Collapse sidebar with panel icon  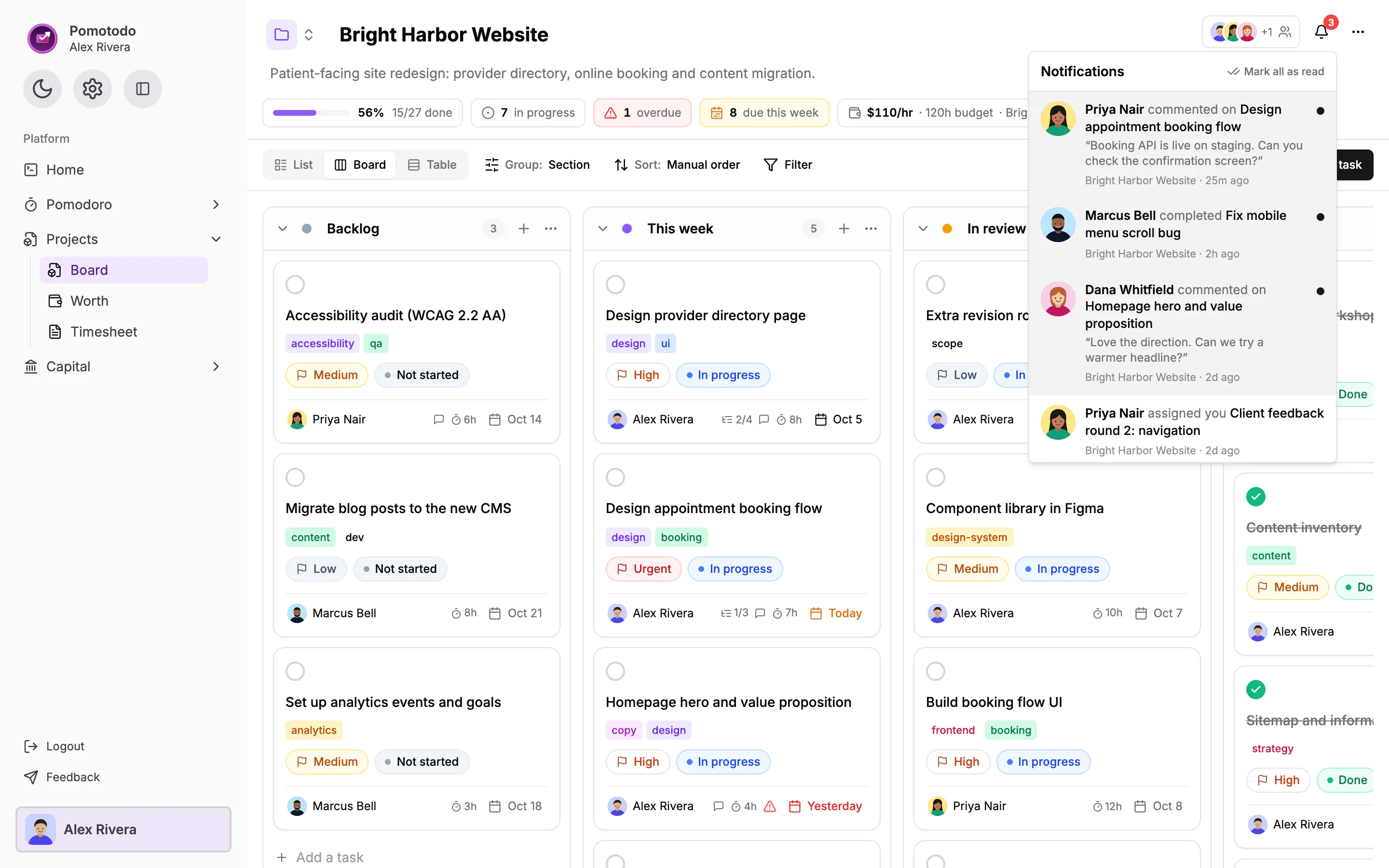(142, 88)
